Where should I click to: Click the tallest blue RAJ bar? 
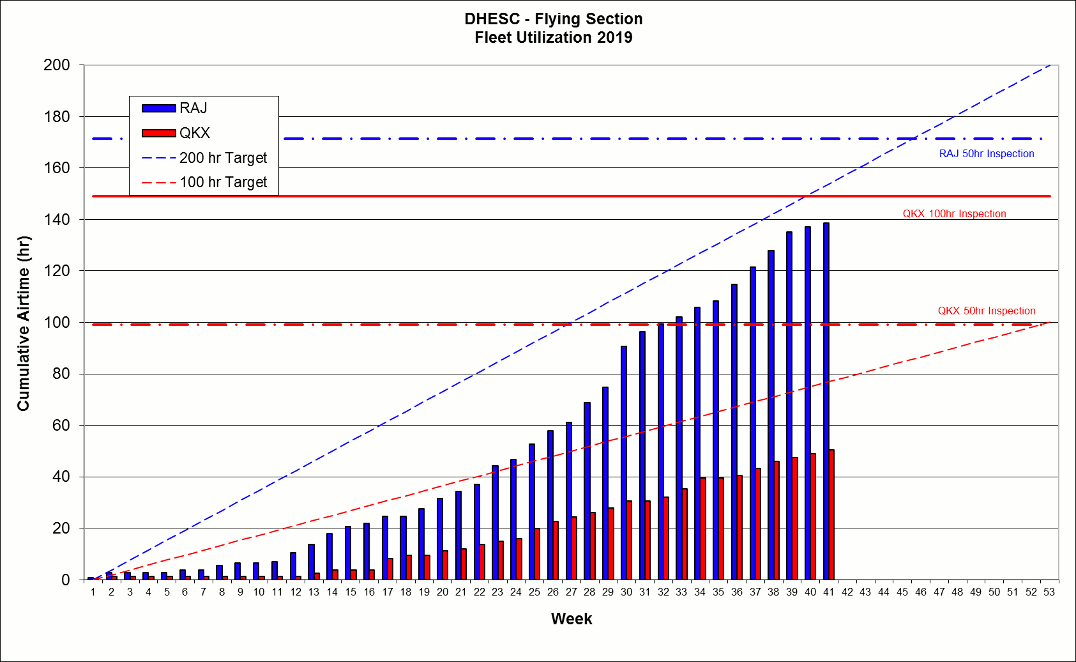(825, 400)
